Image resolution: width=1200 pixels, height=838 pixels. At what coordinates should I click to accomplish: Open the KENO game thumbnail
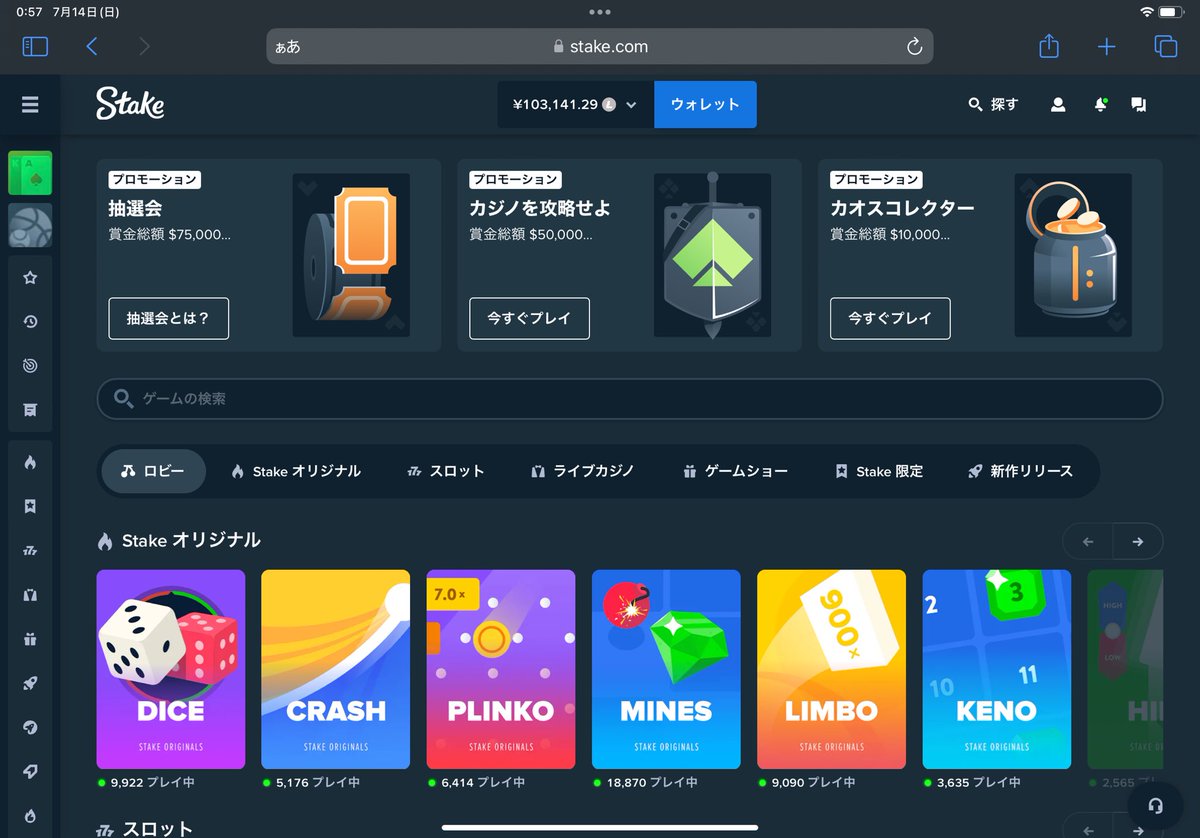[x=997, y=669]
